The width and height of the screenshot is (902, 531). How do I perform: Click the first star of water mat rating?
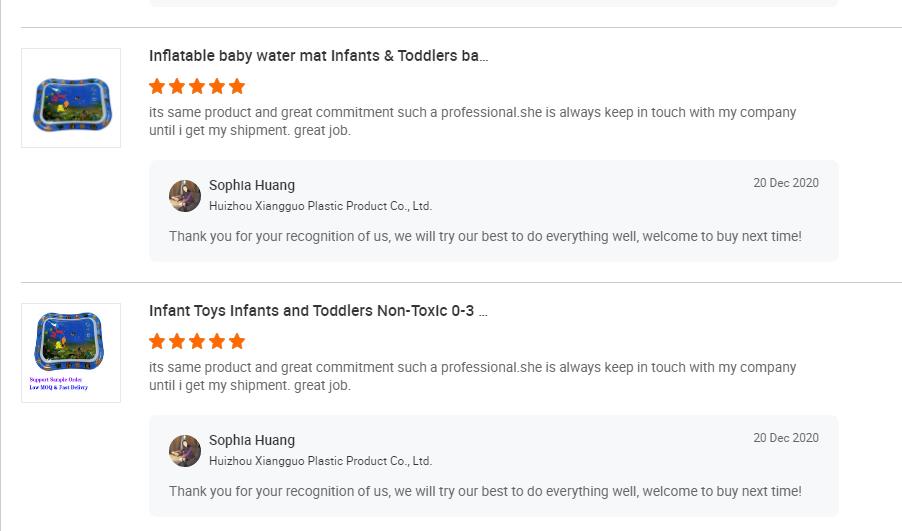(157, 86)
